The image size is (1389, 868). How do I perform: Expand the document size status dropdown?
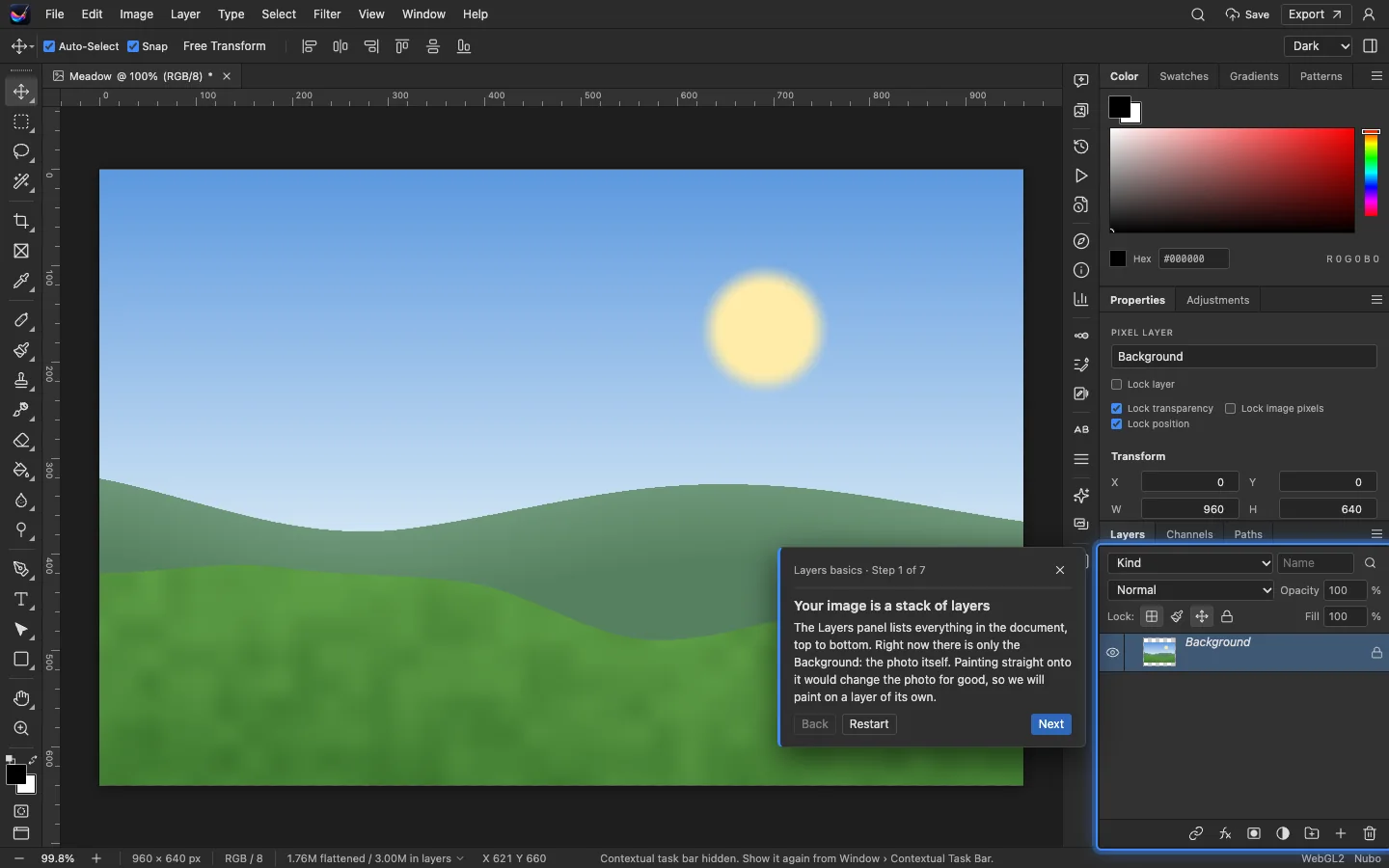[375, 858]
